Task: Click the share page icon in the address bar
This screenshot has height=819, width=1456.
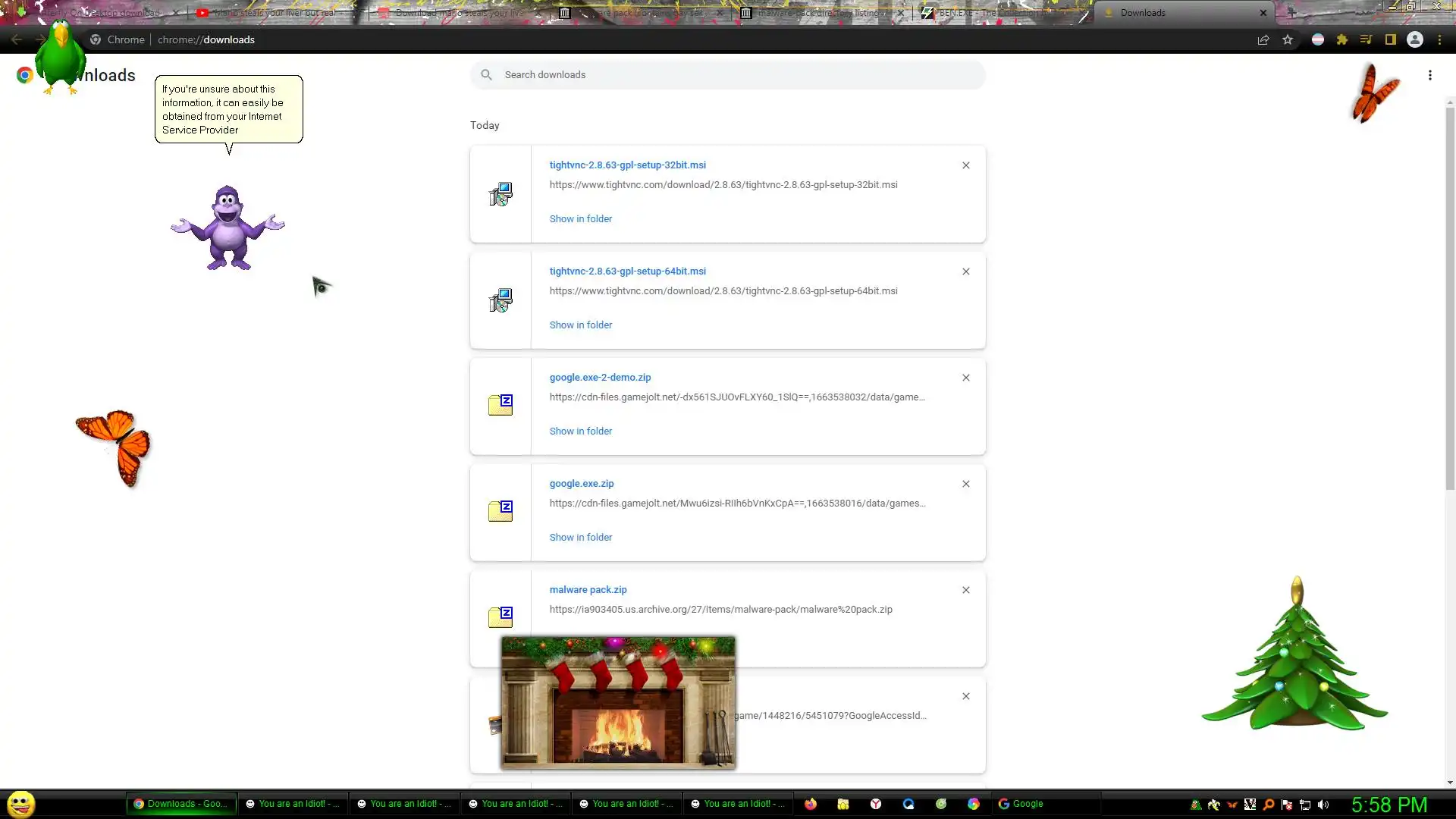Action: [1263, 40]
